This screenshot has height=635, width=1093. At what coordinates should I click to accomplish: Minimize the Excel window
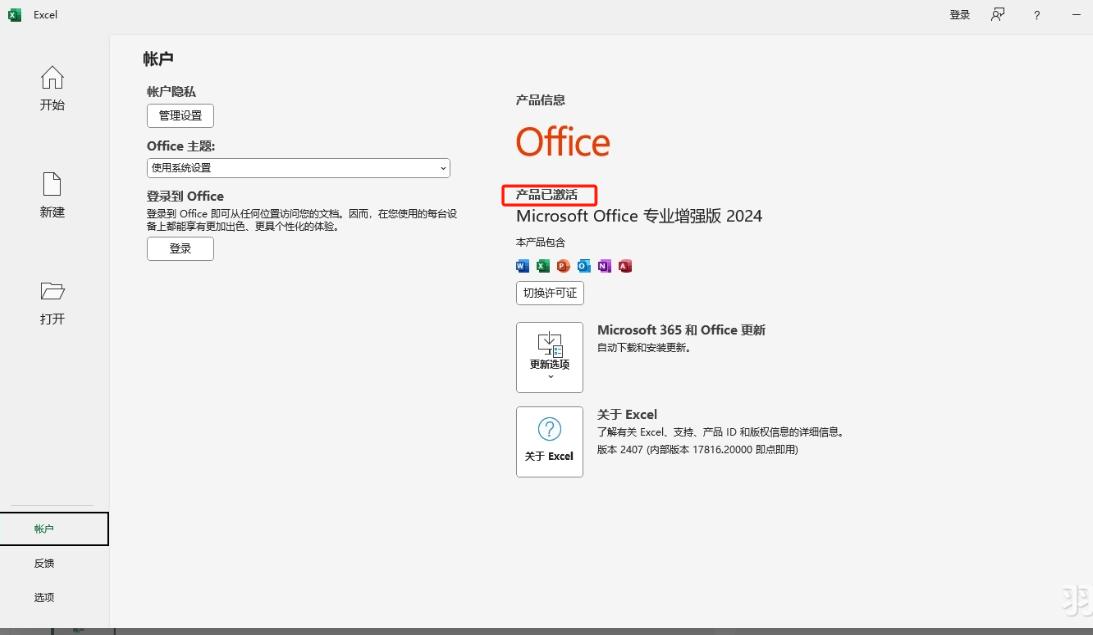pyautogui.click(x=1076, y=15)
